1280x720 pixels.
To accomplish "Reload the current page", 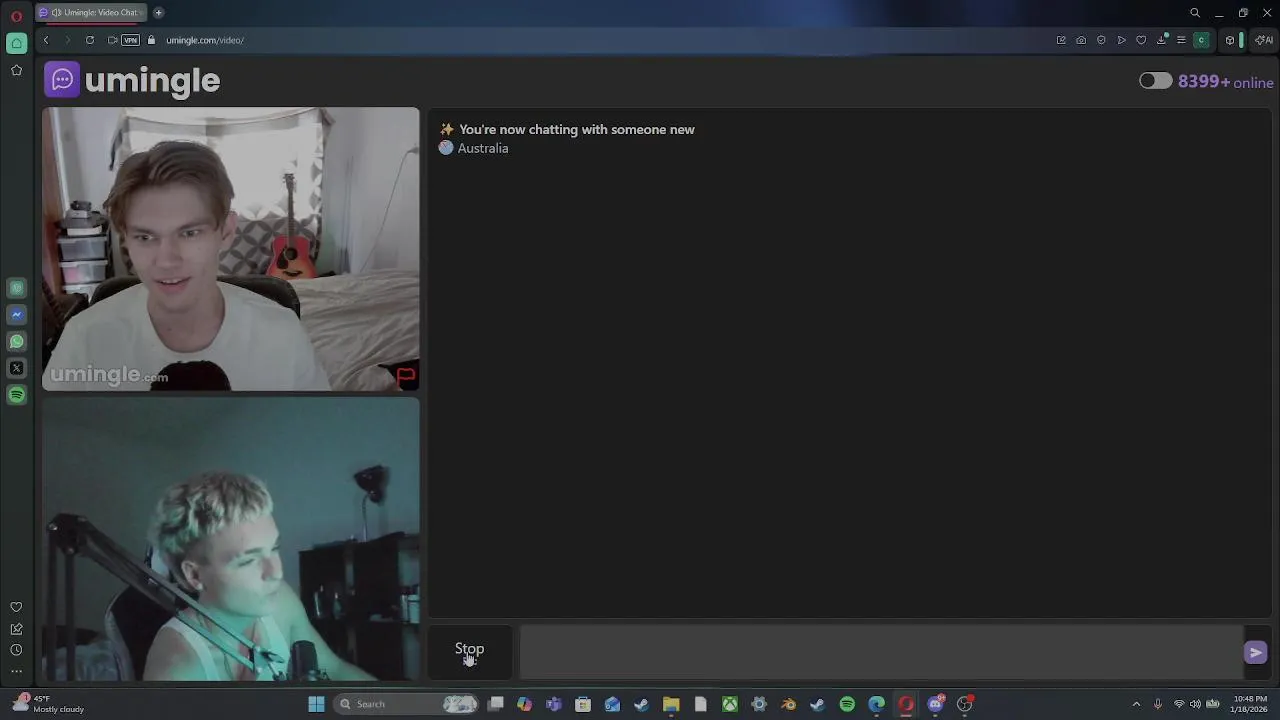I will [90, 40].
